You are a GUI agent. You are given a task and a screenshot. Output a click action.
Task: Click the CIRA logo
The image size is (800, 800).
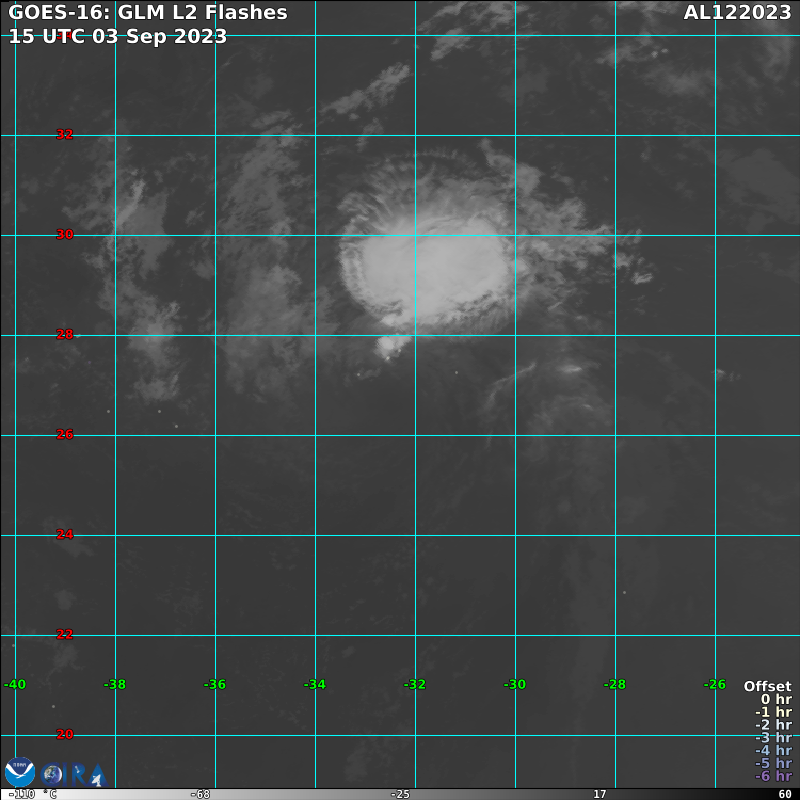[73, 774]
